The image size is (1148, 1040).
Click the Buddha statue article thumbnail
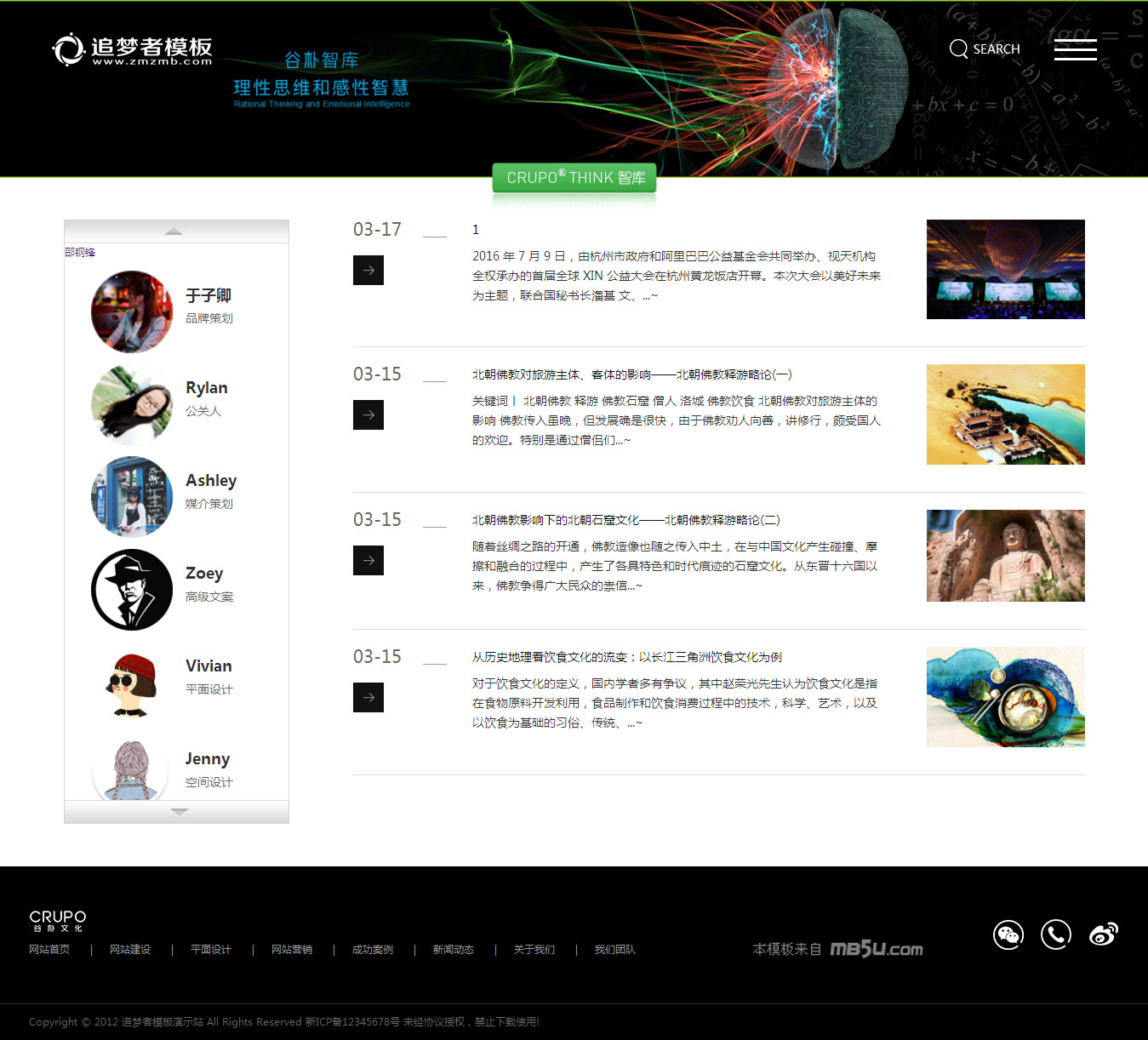[x=1005, y=556]
